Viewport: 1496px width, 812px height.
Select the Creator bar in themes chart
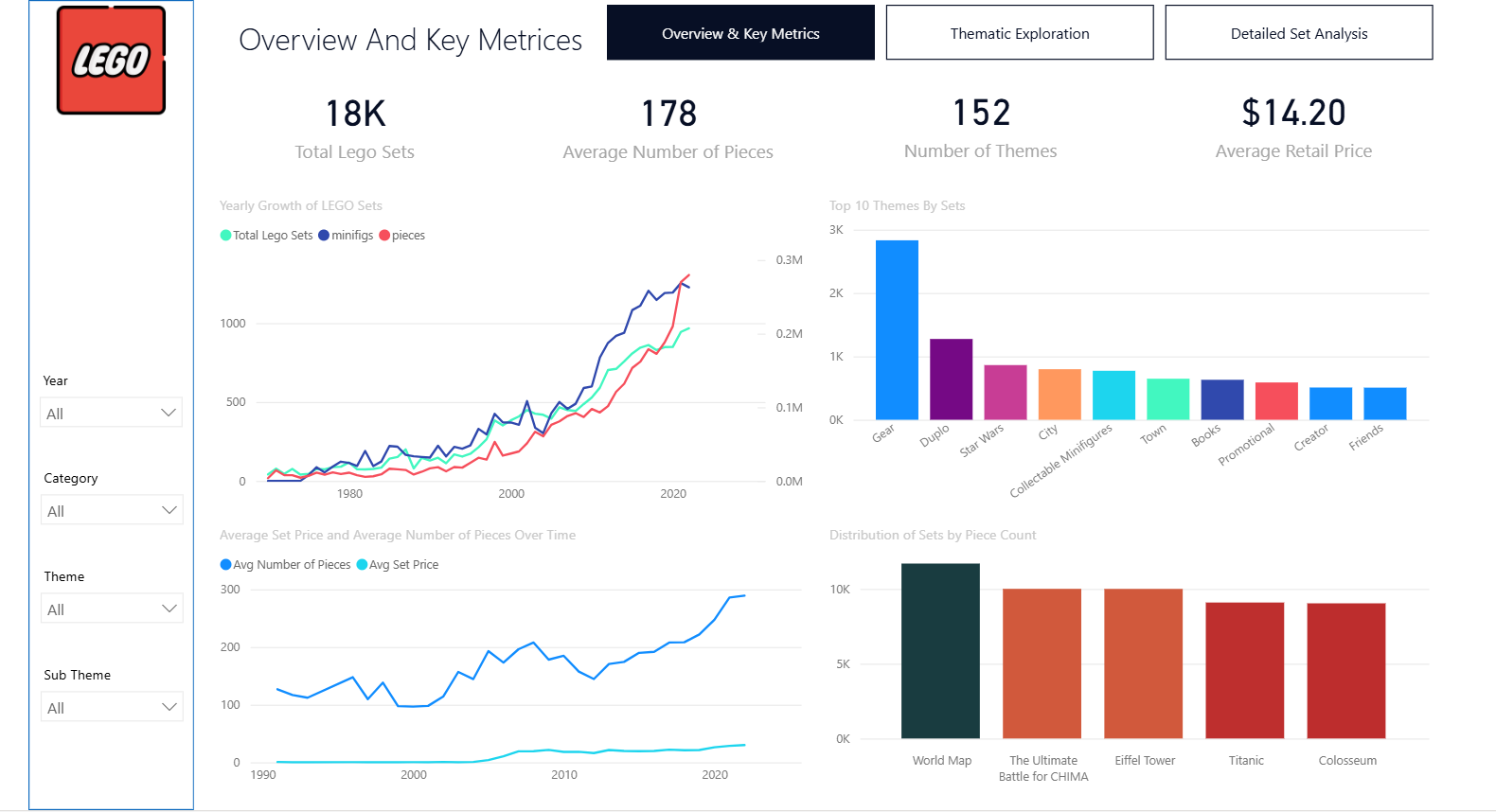pyautogui.click(x=1330, y=404)
